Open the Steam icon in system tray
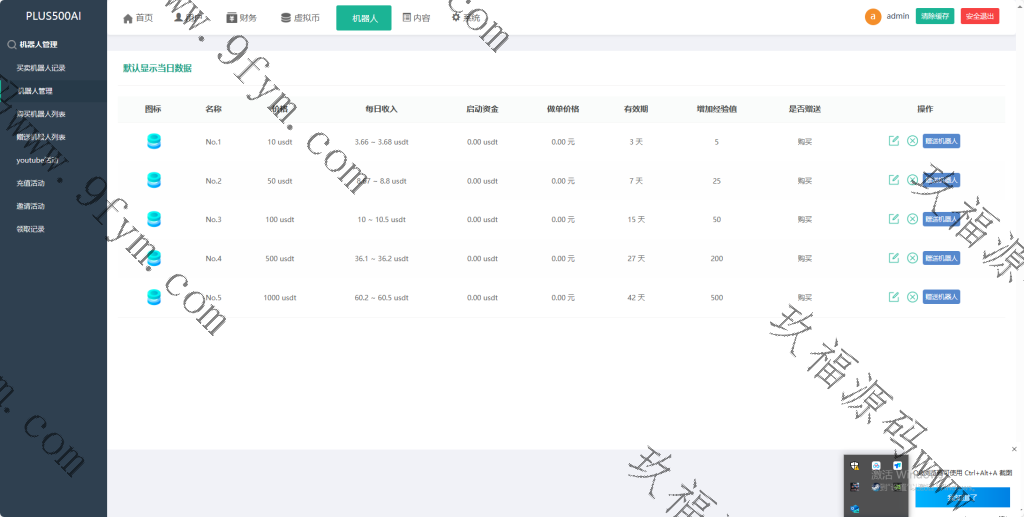1024x517 pixels. [876, 487]
